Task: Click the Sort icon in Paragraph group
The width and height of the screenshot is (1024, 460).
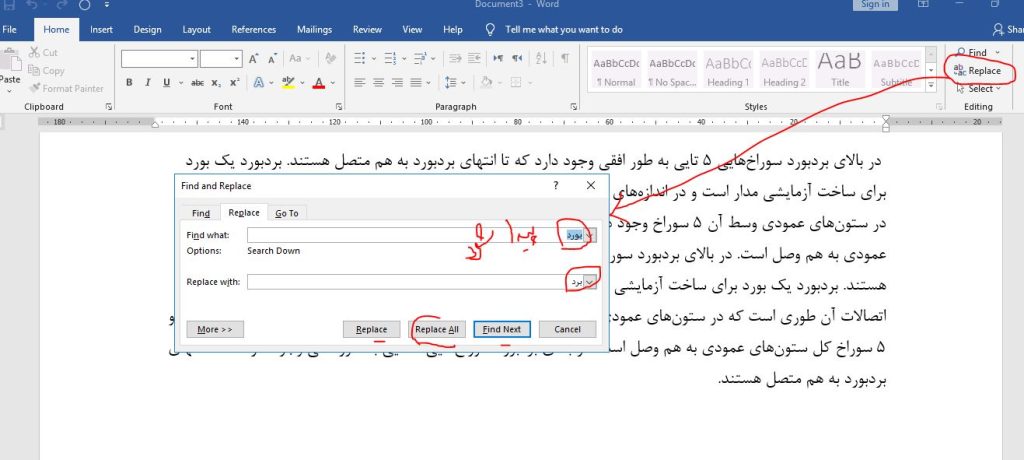Action: click(541, 58)
